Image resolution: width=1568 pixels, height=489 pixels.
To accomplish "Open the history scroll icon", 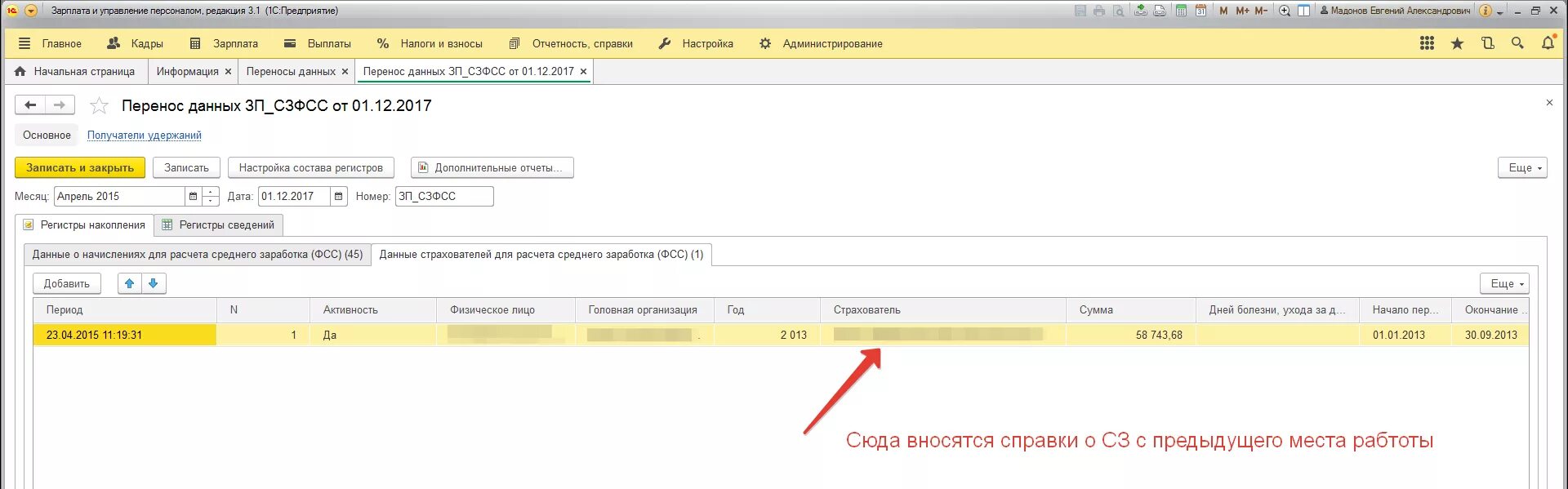I will (x=1487, y=43).
